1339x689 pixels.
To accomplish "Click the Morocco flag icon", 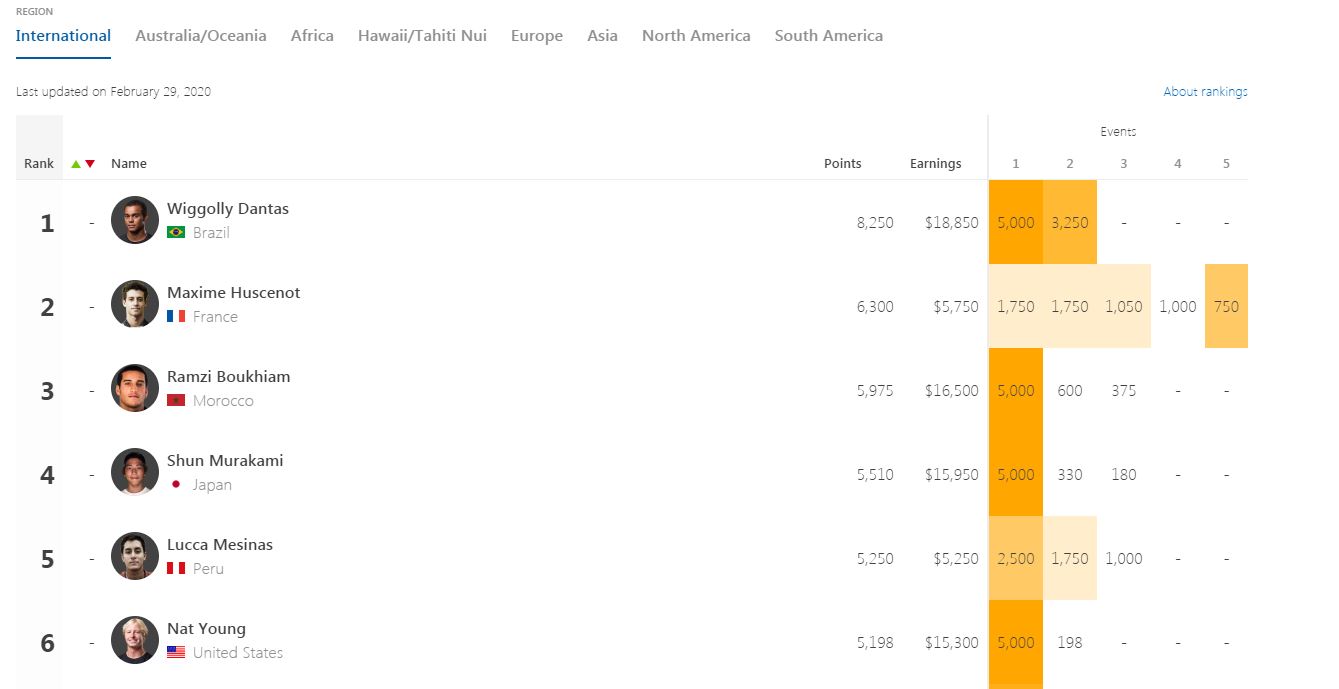I will pyautogui.click(x=176, y=401).
